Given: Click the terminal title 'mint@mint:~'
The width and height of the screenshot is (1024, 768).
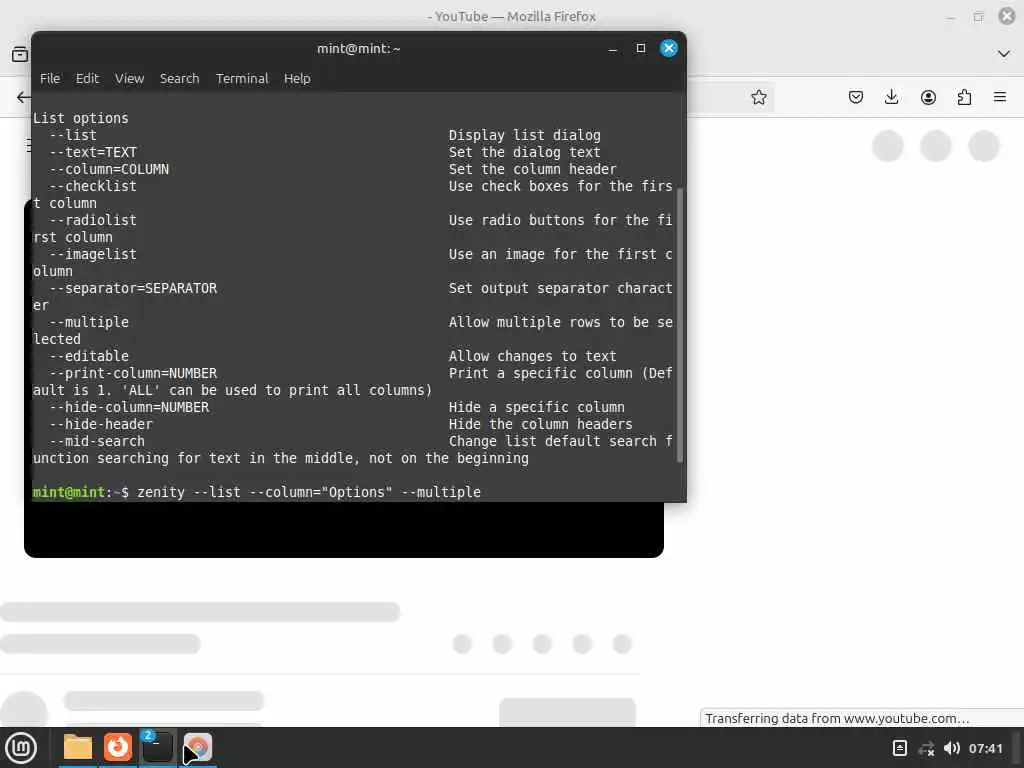Looking at the screenshot, I should pos(359,48).
